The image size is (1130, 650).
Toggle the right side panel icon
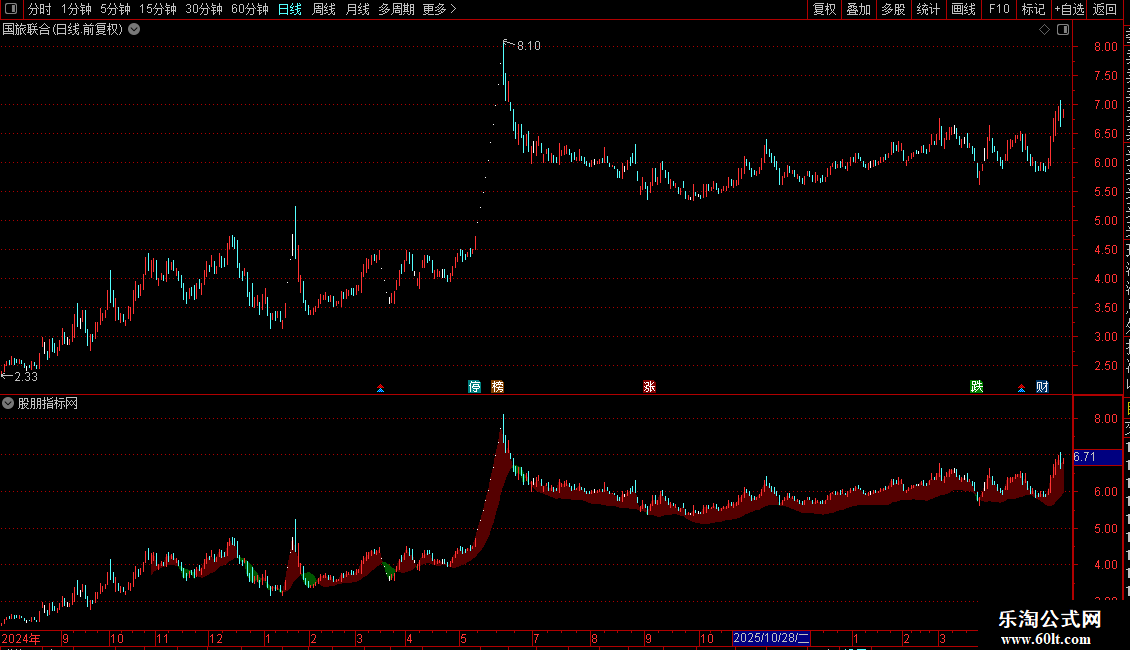(1063, 30)
